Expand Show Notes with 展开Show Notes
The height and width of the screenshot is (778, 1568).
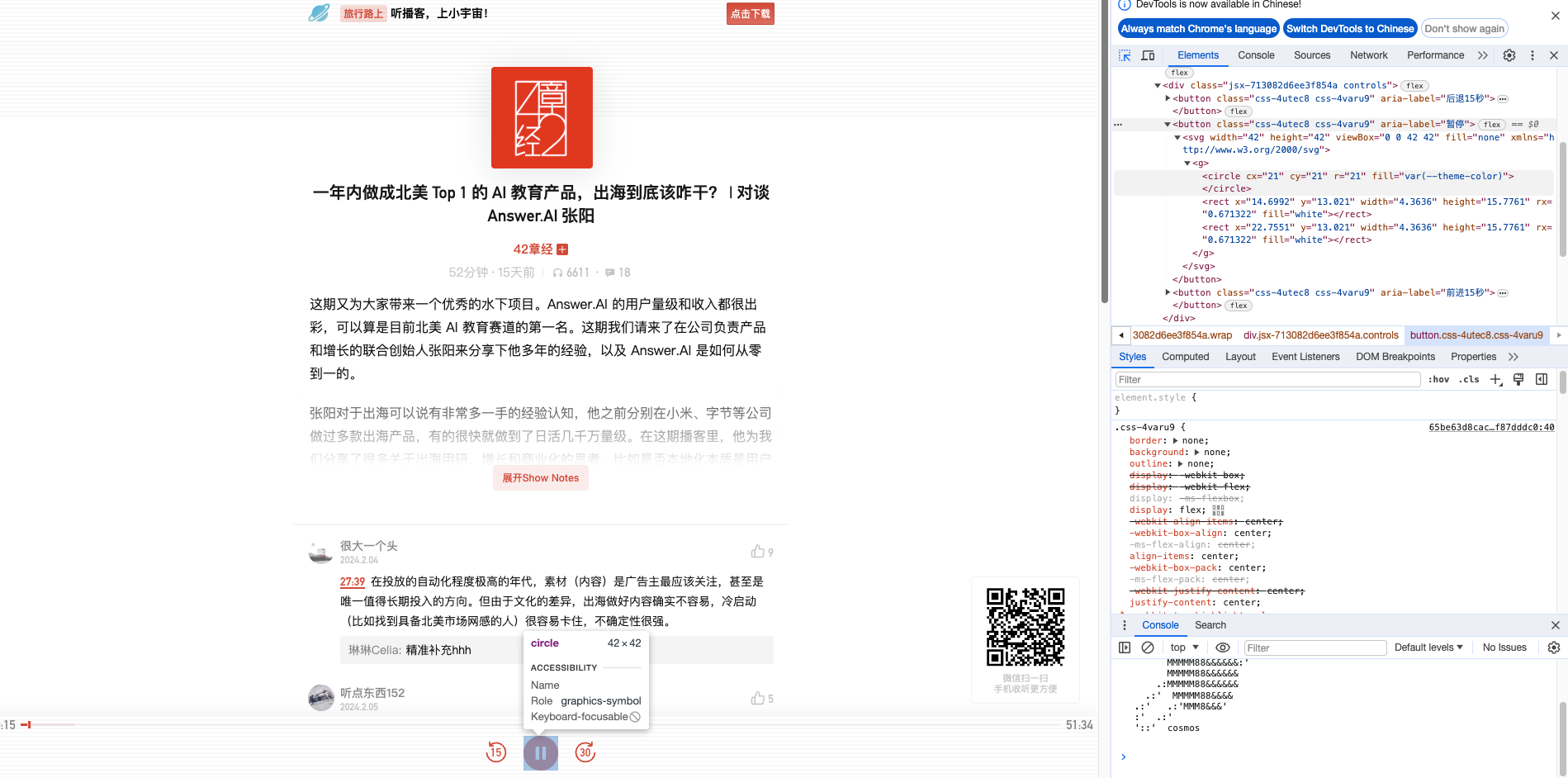pyautogui.click(x=541, y=478)
